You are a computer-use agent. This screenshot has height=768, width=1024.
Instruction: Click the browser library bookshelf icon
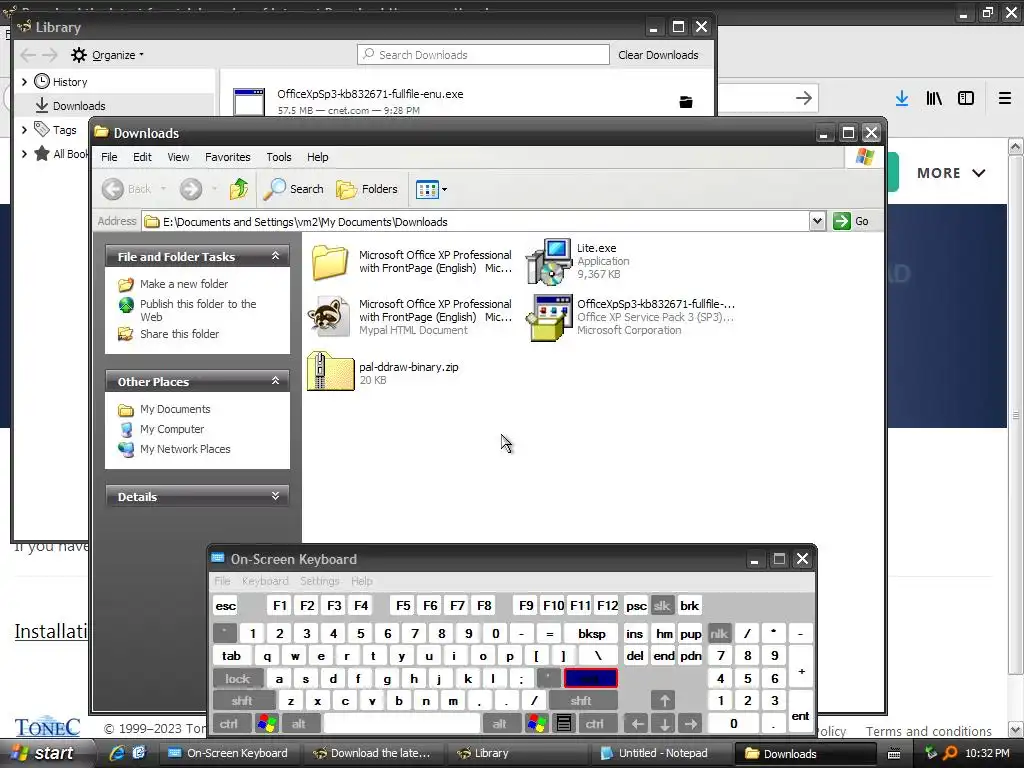934,98
